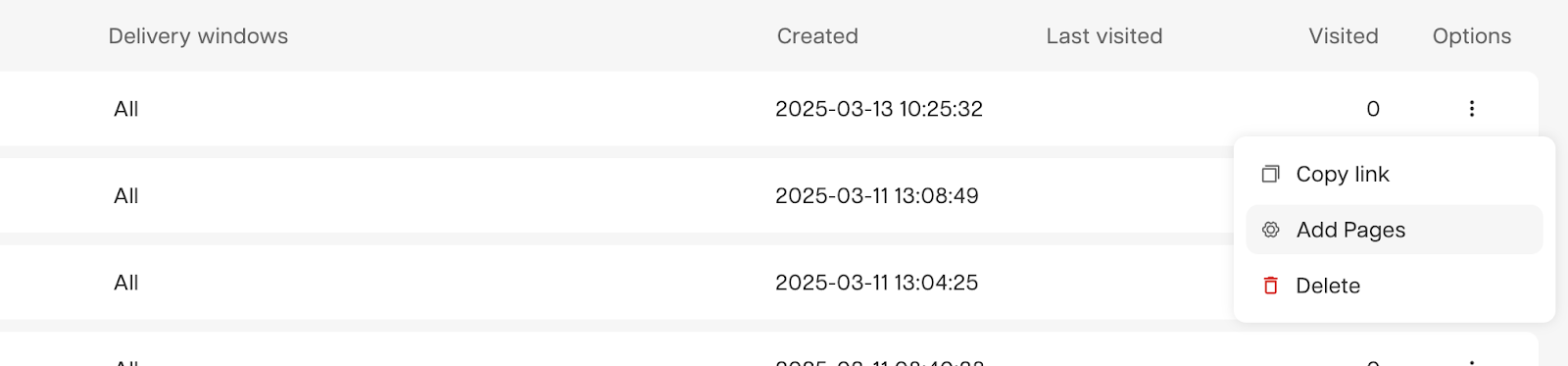Image resolution: width=1568 pixels, height=366 pixels.
Task: Click the Last visited column header
Action: pyautogui.click(x=1104, y=36)
